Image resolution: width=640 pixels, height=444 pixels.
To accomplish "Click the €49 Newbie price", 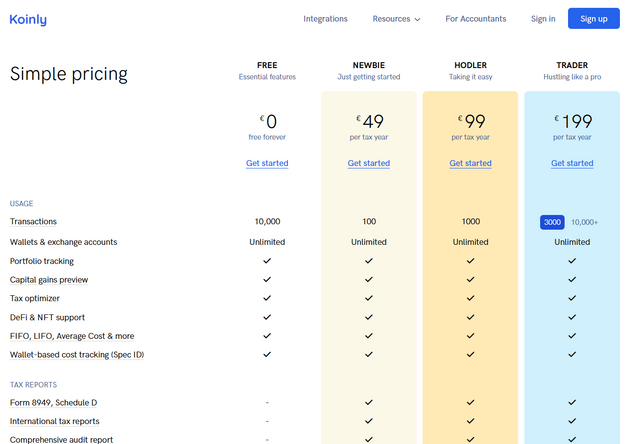I will 369,121.
